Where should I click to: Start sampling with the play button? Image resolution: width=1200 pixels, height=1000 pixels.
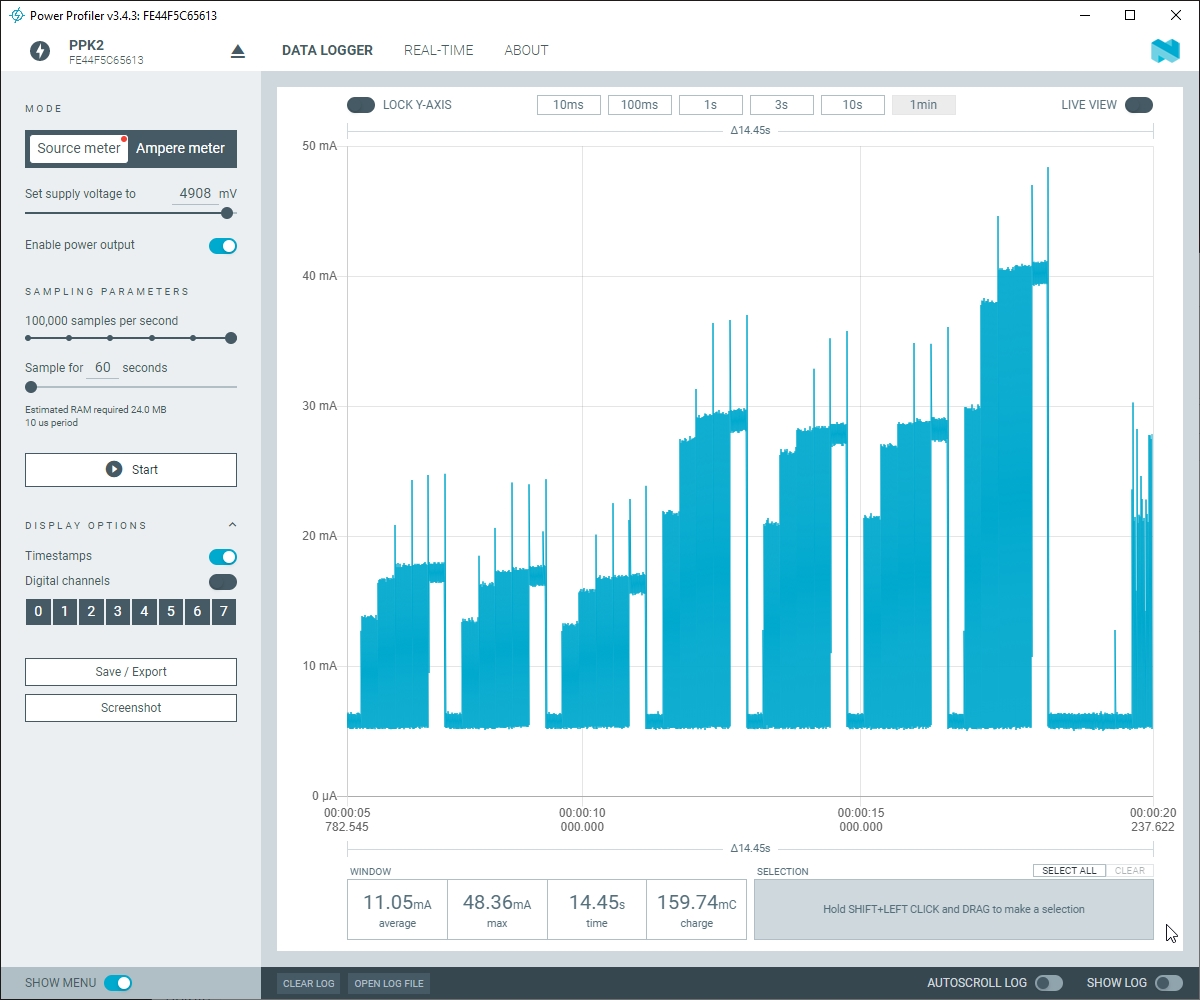pos(131,470)
